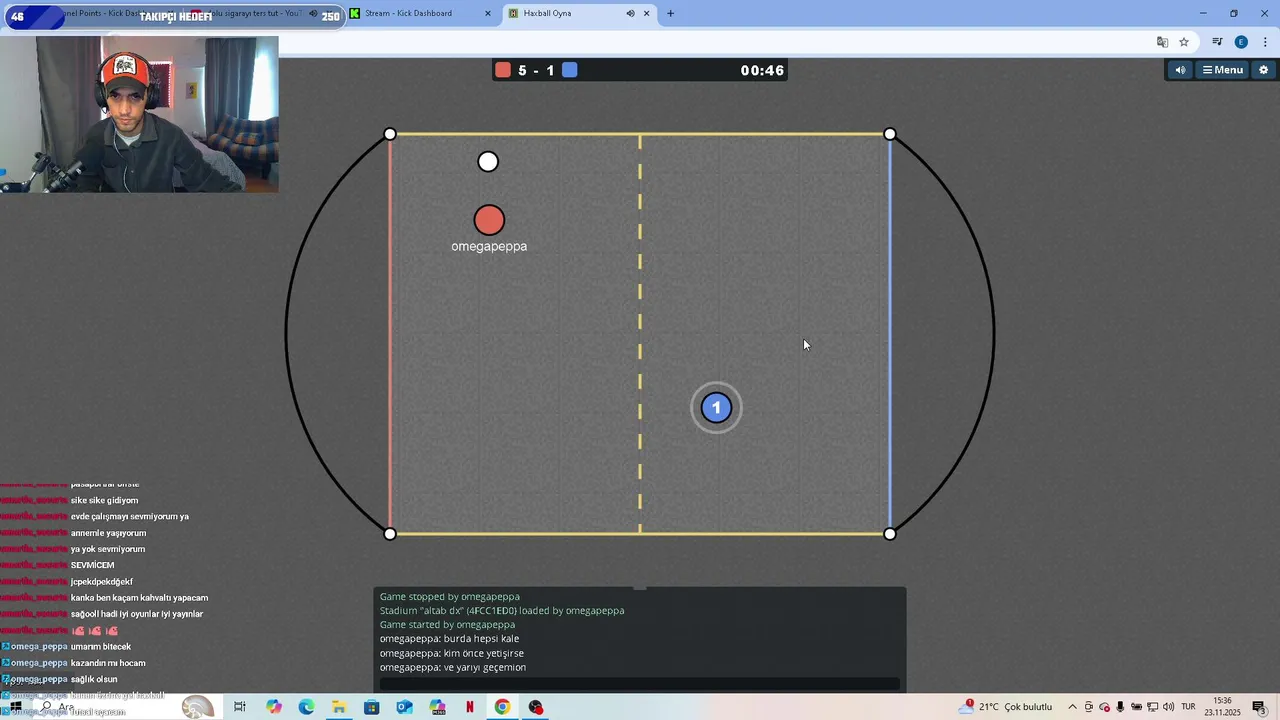The height and width of the screenshot is (720, 1280).
Task: Click the red omegapeppa player disc
Action: (x=489, y=220)
